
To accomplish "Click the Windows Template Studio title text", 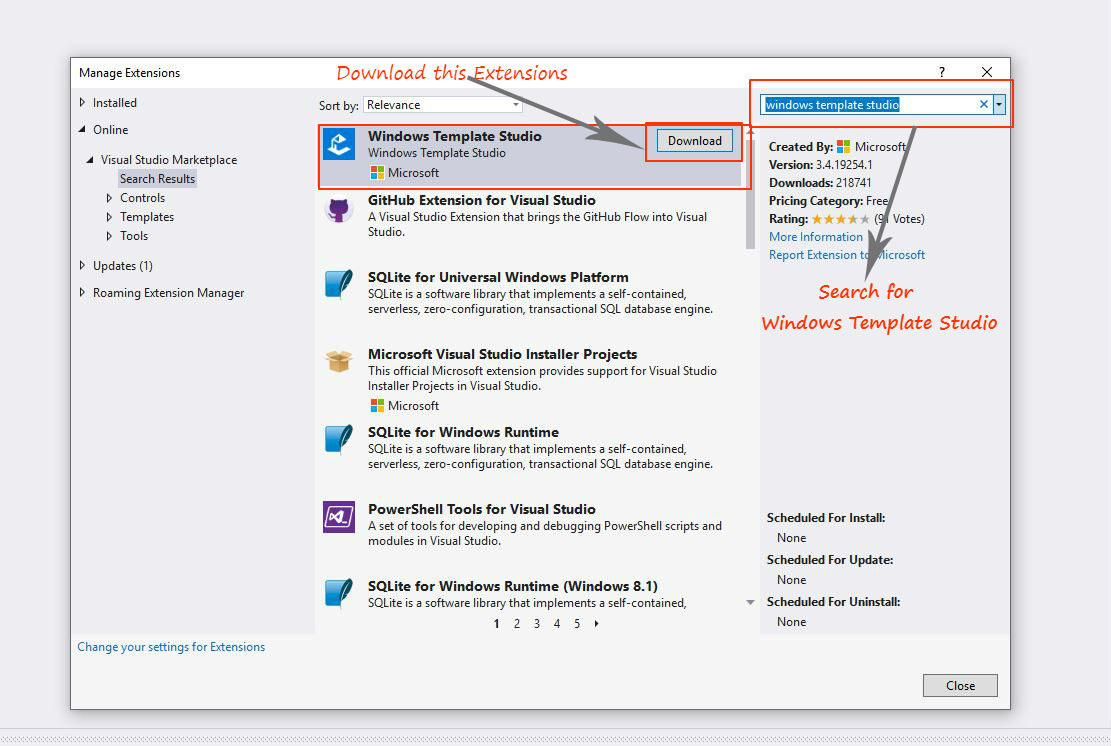I will coord(455,136).
